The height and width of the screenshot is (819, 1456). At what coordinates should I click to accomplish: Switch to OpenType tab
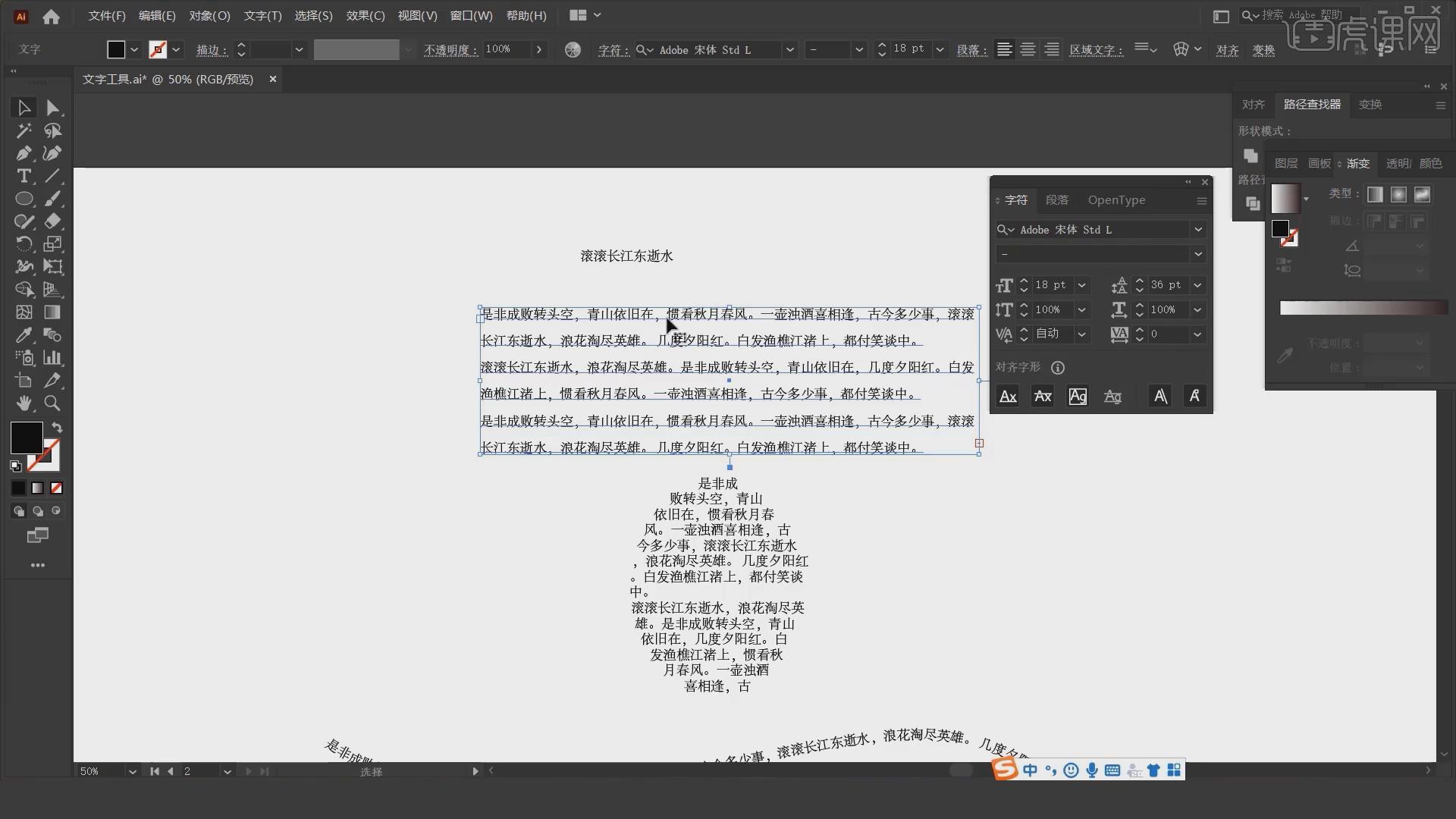(1116, 200)
